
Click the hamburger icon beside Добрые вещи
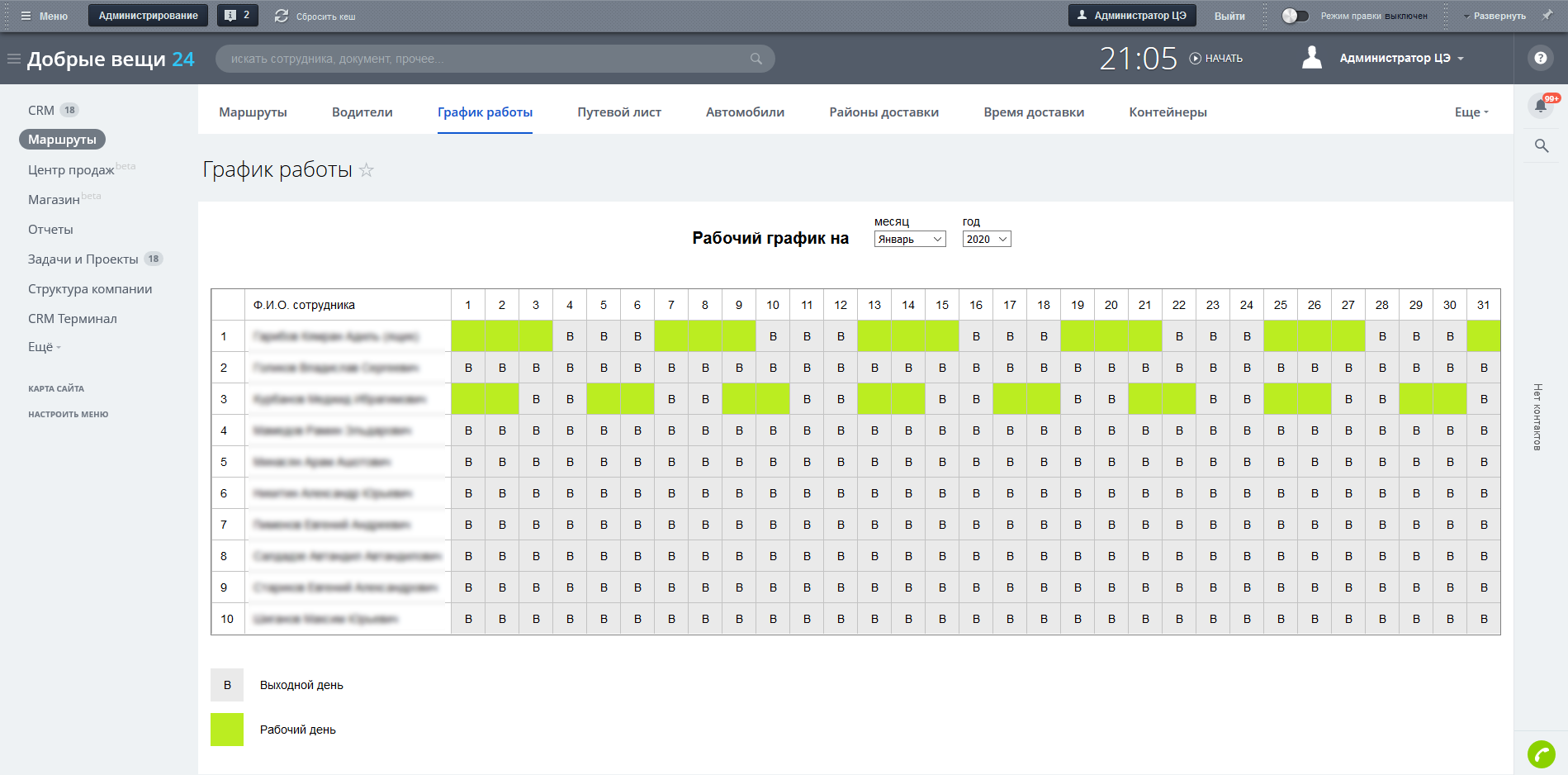[x=13, y=59]
